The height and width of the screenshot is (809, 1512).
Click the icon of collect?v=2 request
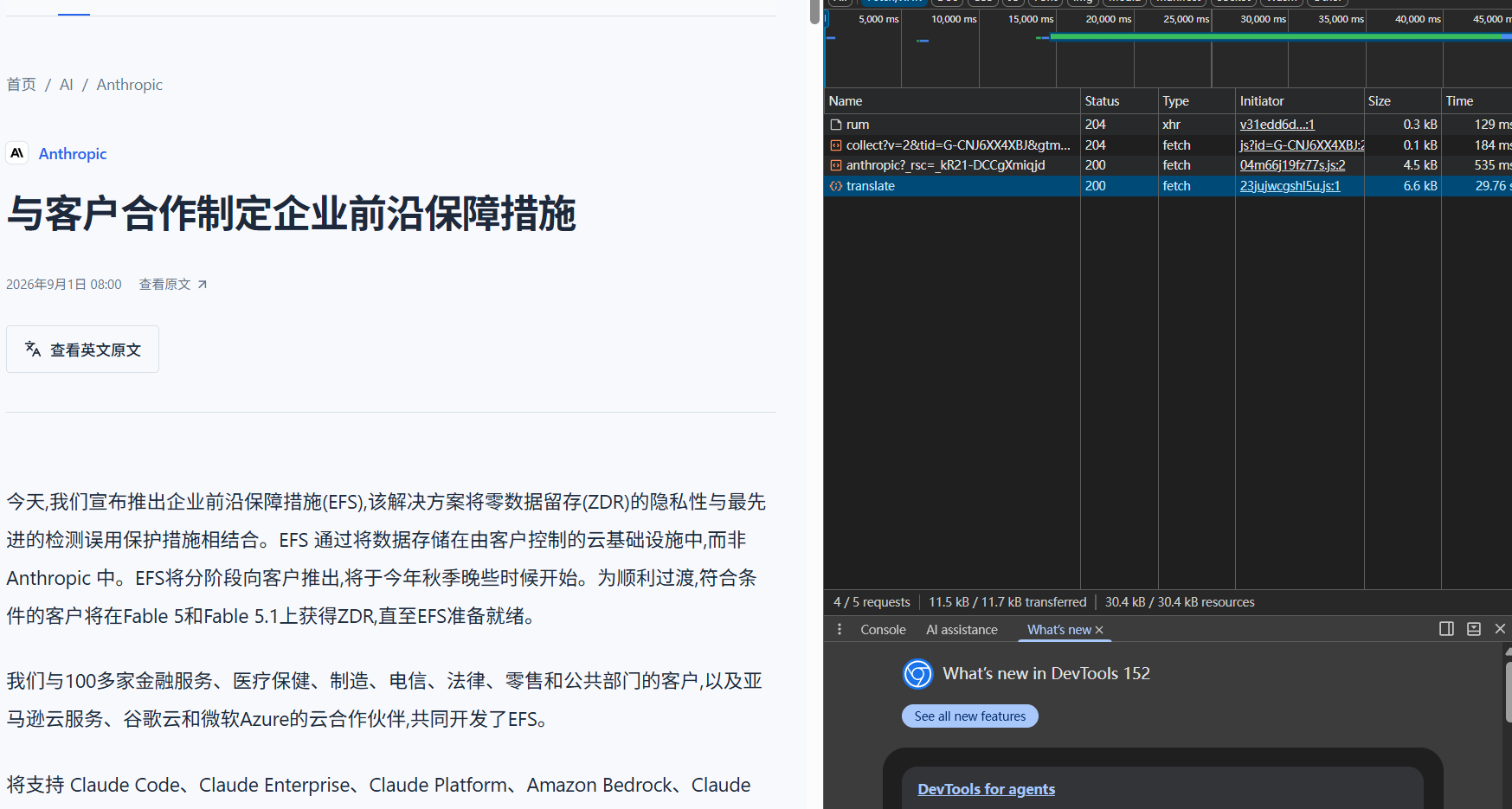[x=836, y=145]
